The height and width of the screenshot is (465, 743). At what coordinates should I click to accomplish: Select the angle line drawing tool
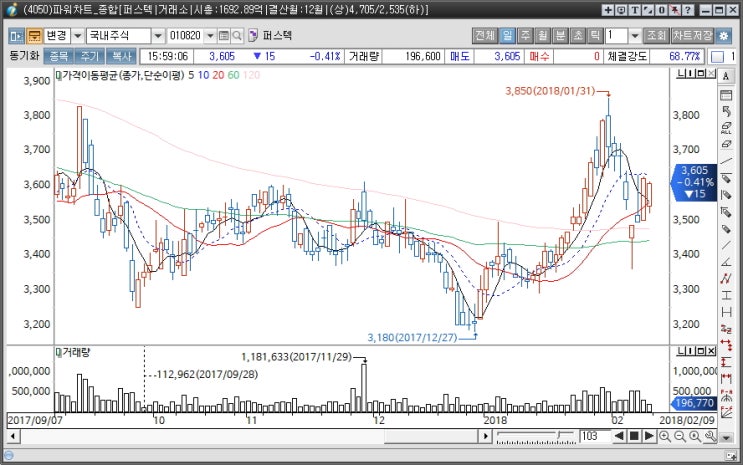[x=726, y=262]
